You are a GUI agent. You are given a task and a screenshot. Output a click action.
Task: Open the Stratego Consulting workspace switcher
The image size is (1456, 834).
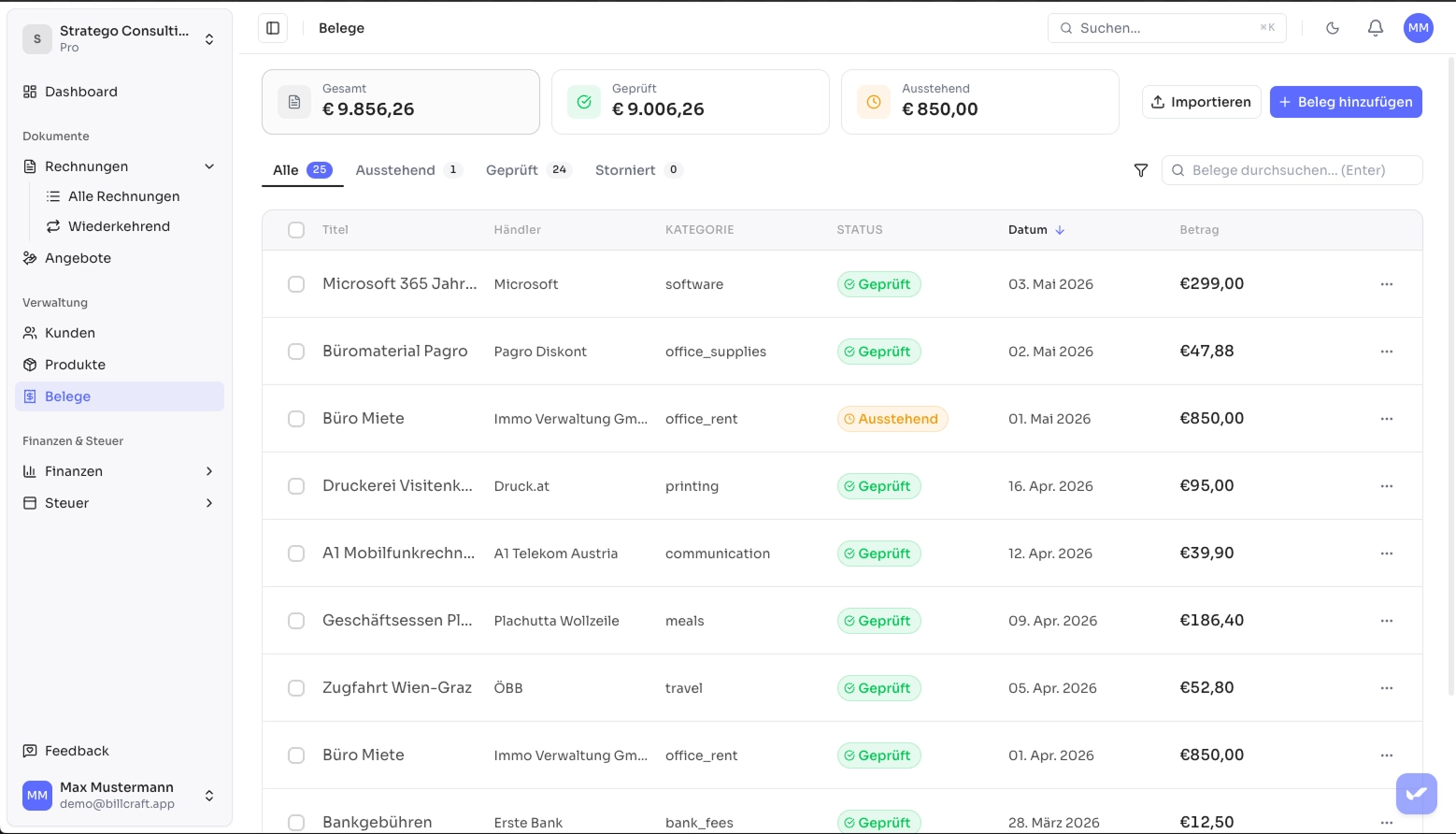click(x=120, y=38)
